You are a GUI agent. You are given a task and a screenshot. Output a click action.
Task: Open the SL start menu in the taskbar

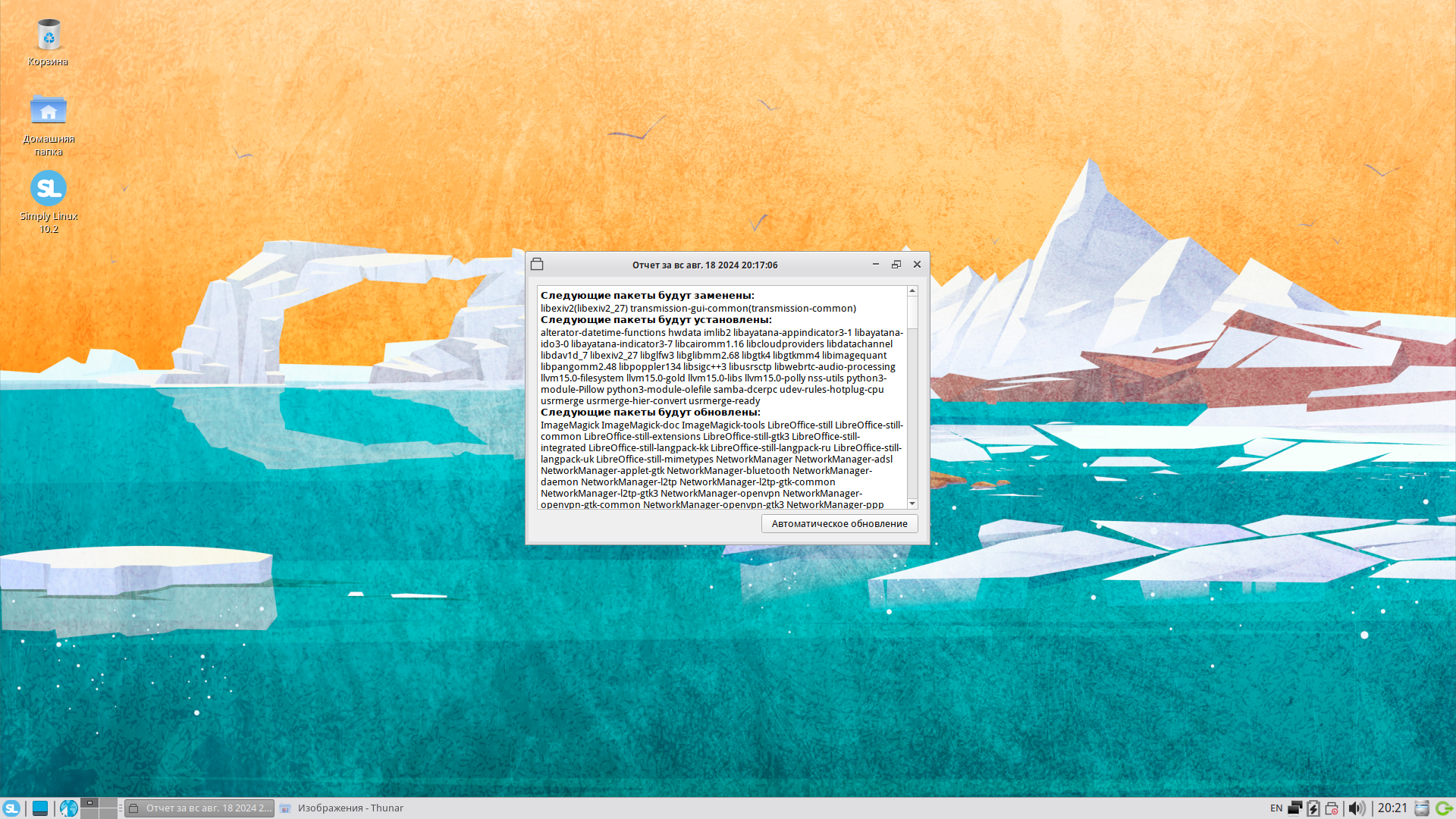point(11,808)
